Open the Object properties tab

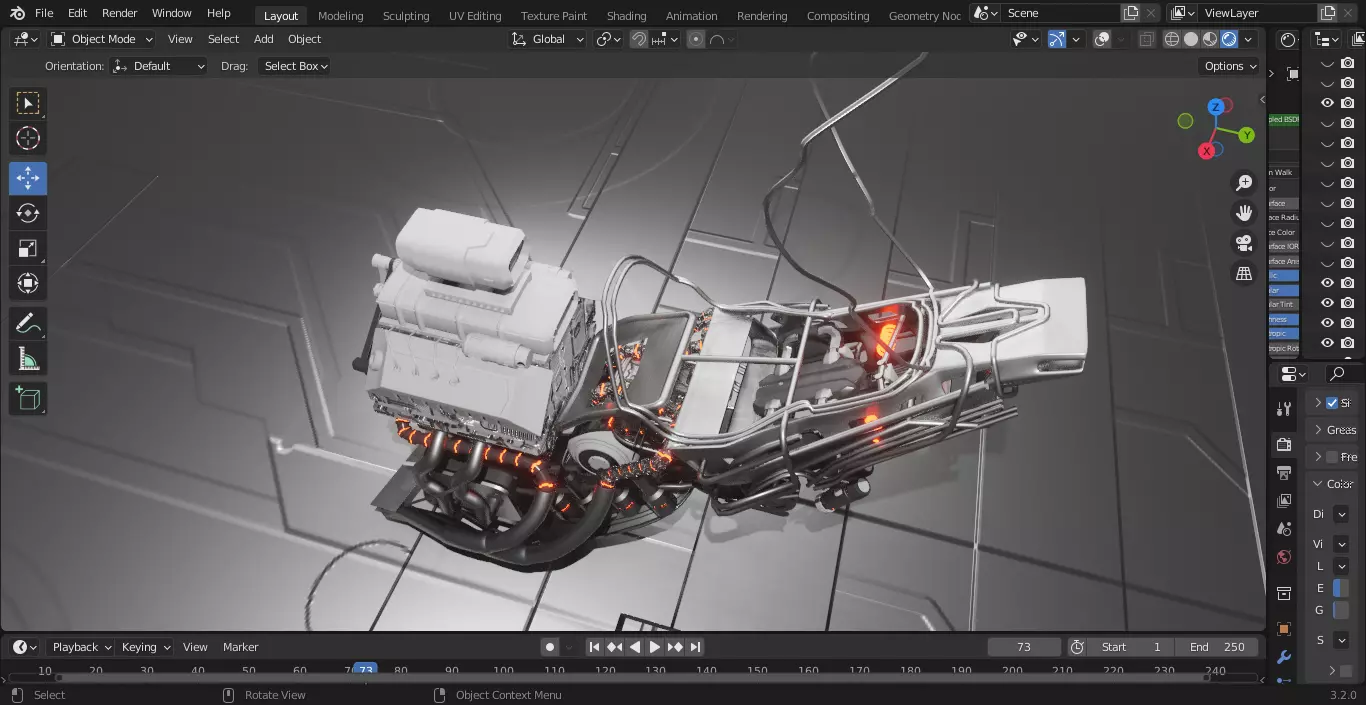(x=1284, y=629)
